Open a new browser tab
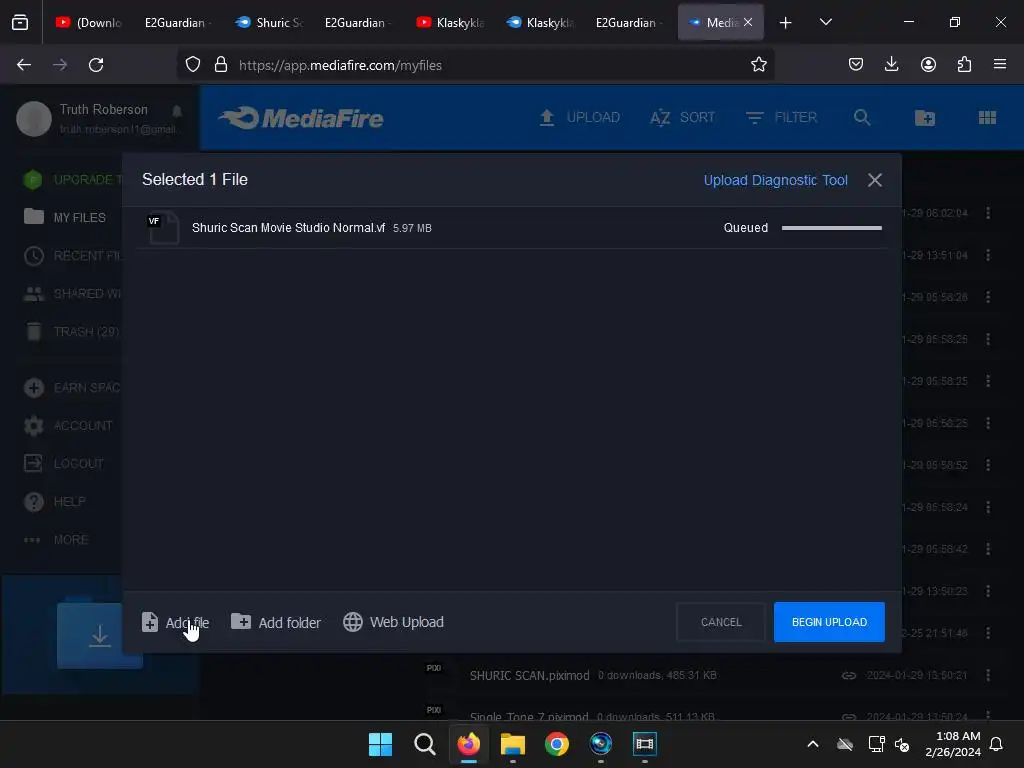1024x768 pixels. click(x=786, y=22)
